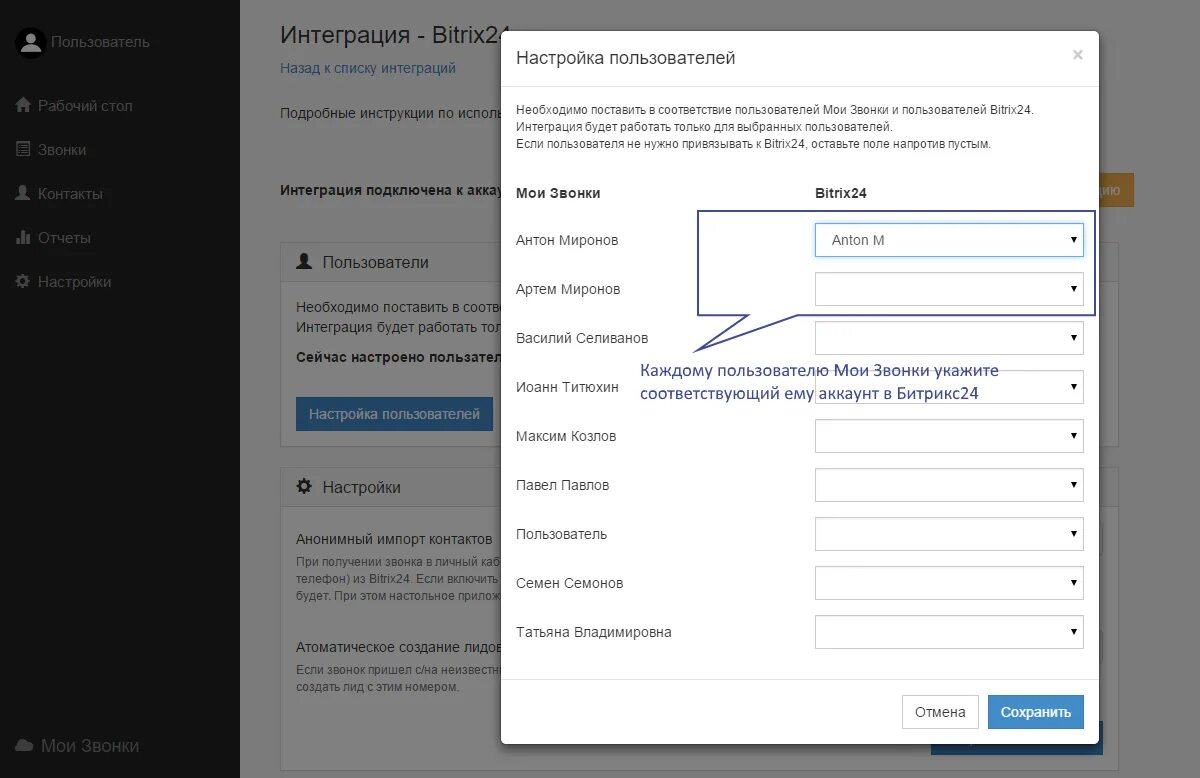Click the Bitrix24 column header
The image size is (1200, 778).
point(841,193)
